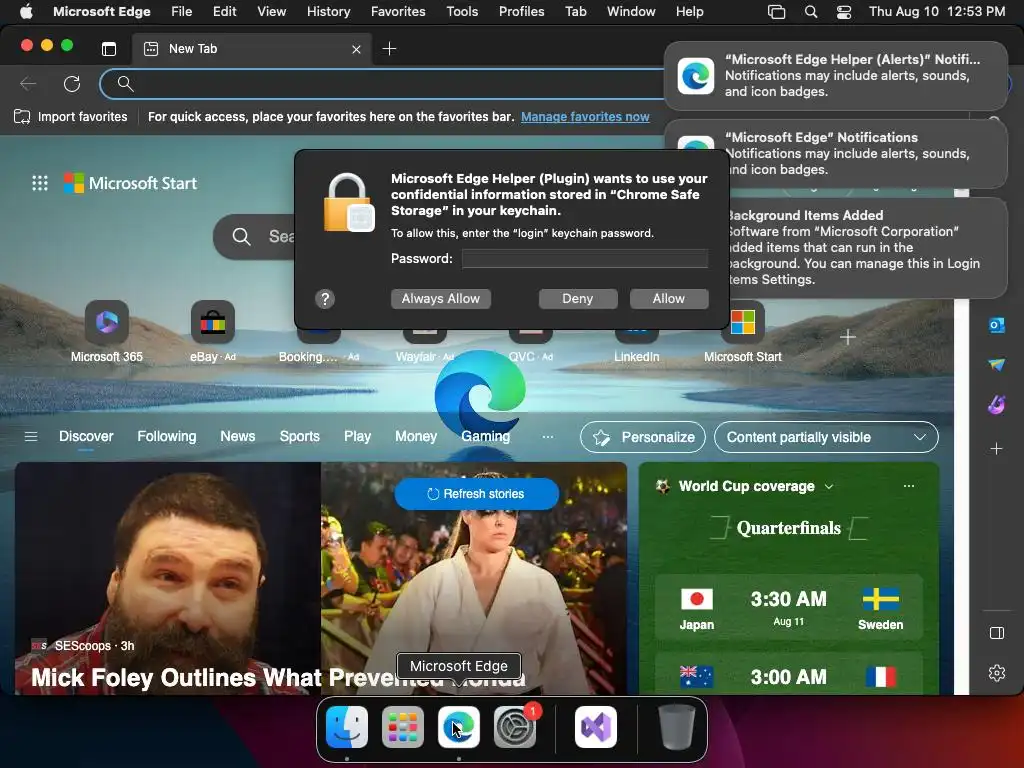Add a sidebar app with plus

pyautogui.click(x=997, y=449)
